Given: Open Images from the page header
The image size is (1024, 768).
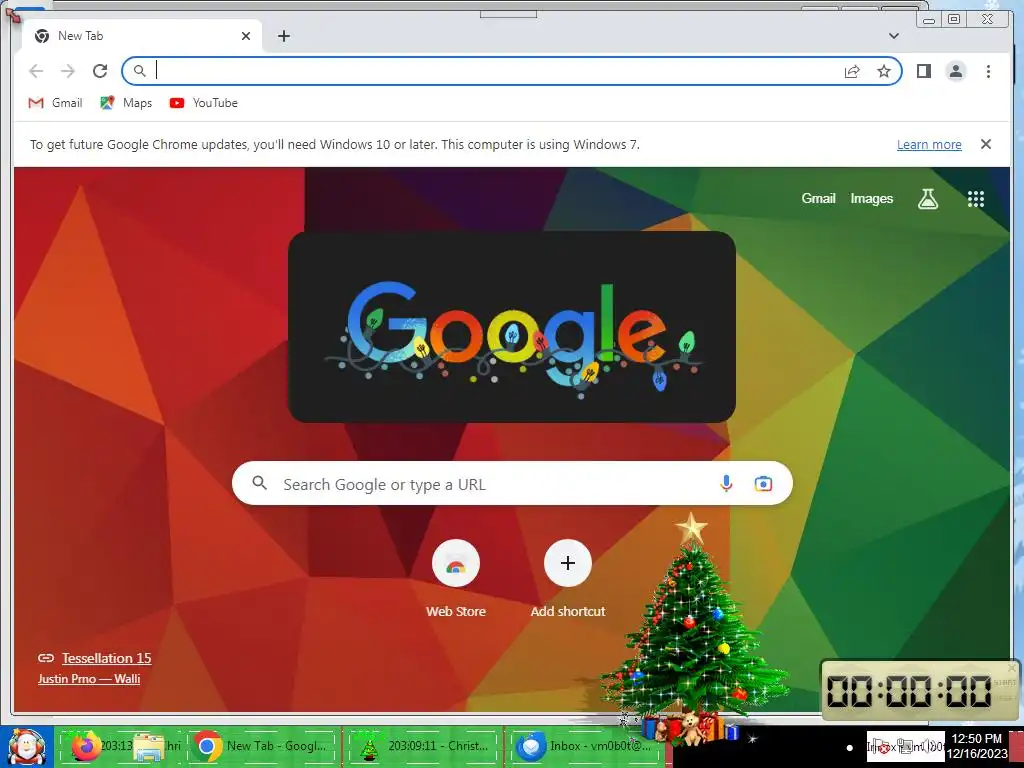Looking at the screenshot, I should tap(871, 199).
